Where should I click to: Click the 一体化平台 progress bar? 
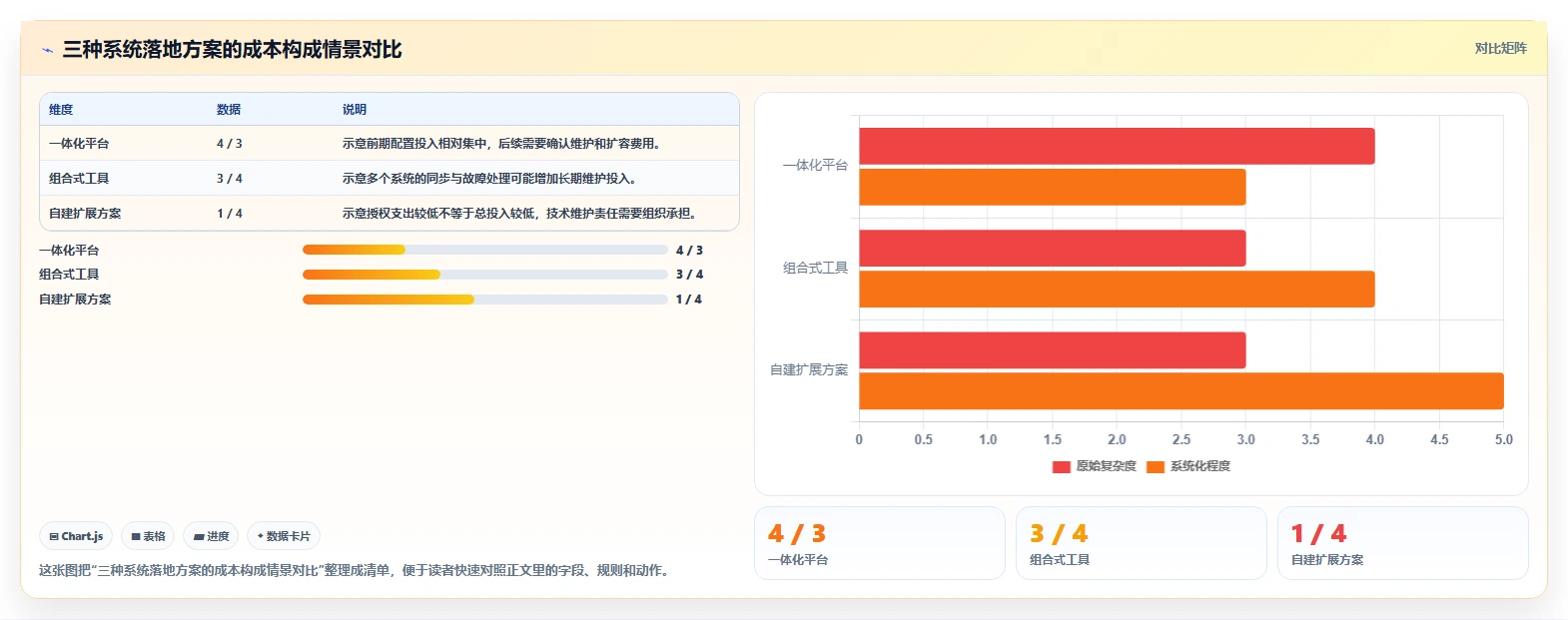(x=485, y=250)
